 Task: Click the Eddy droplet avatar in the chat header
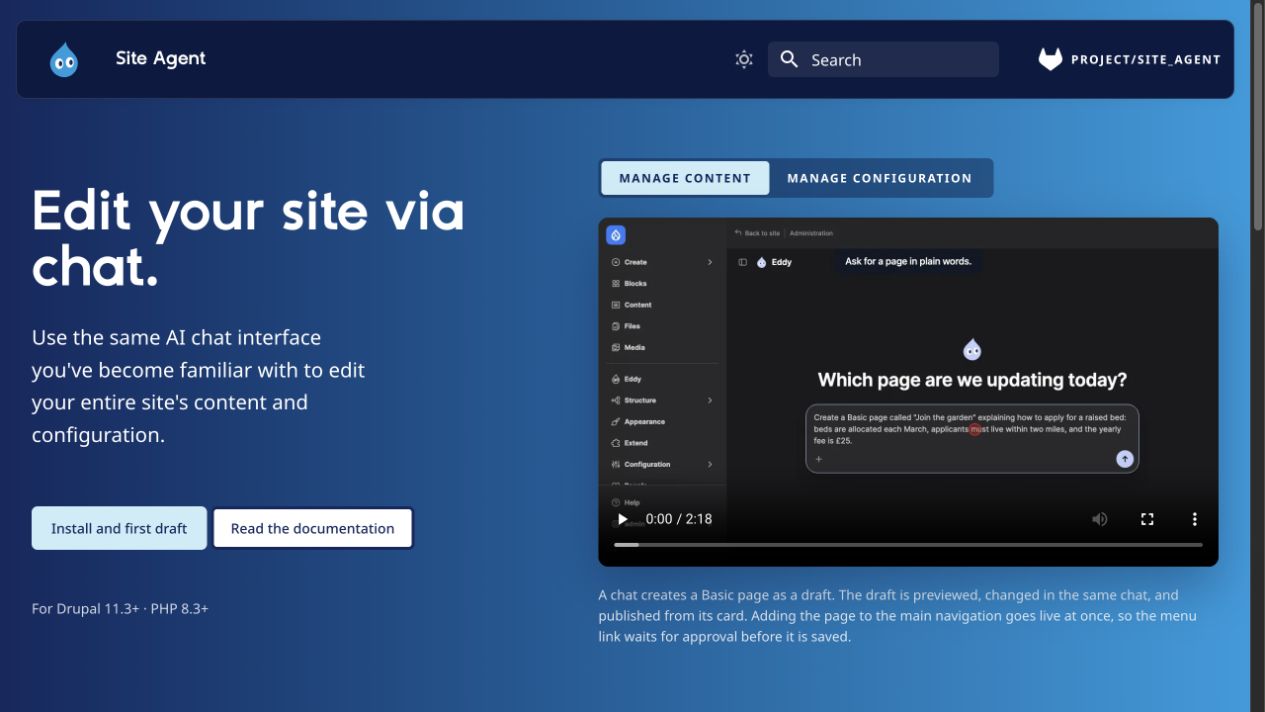(762, 262)
